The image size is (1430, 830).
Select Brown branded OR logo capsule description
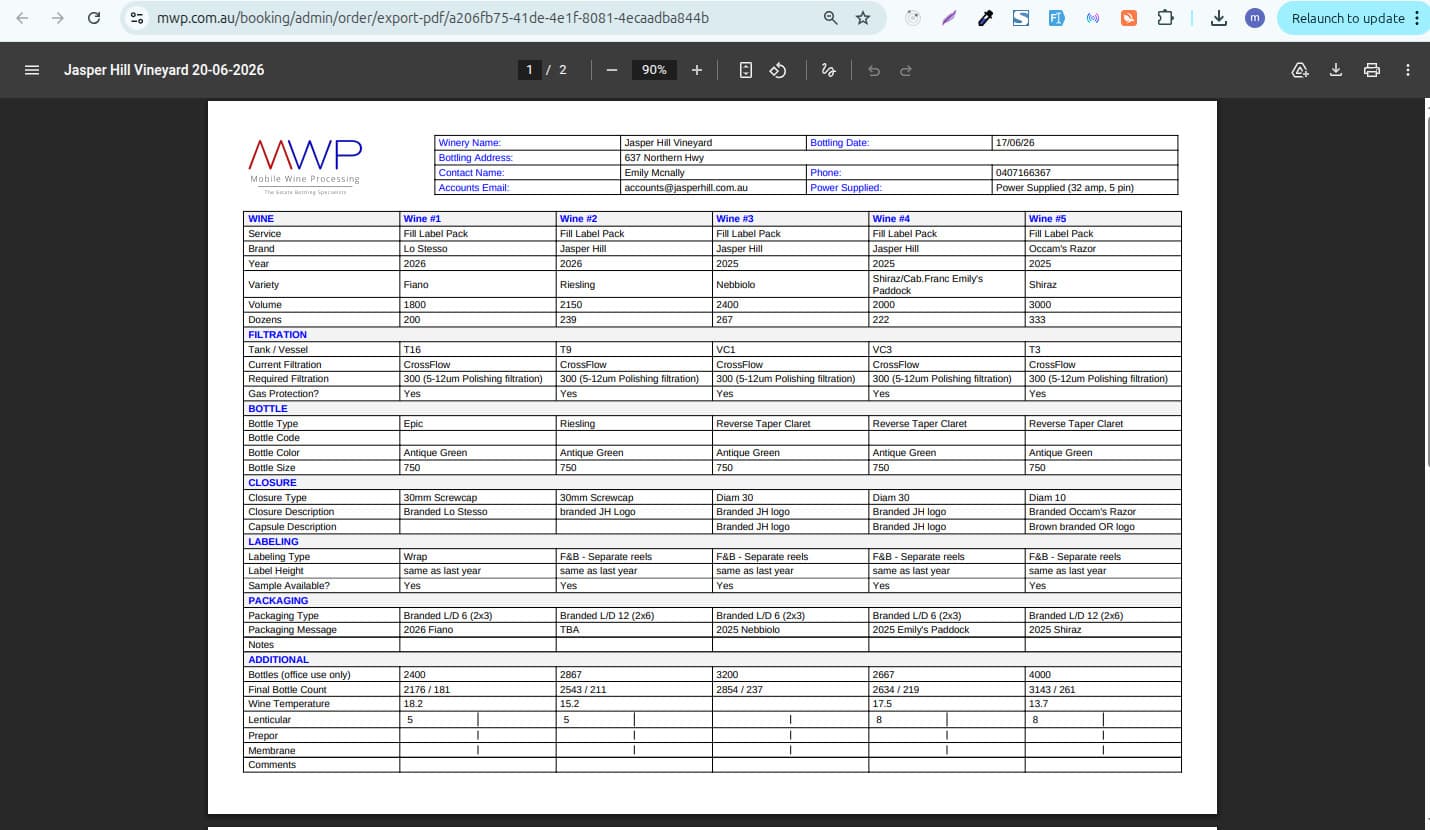[1082, 527]
